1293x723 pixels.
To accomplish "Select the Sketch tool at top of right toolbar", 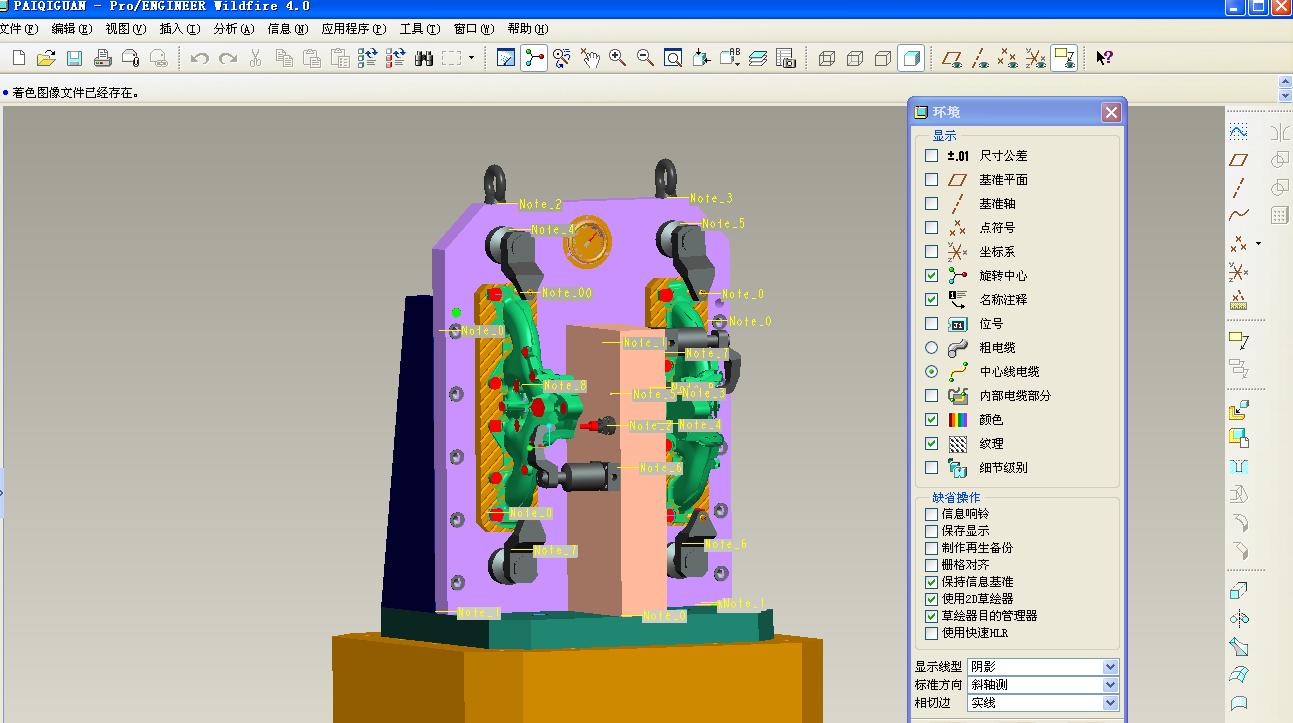I will click(x=1239, y=131).
